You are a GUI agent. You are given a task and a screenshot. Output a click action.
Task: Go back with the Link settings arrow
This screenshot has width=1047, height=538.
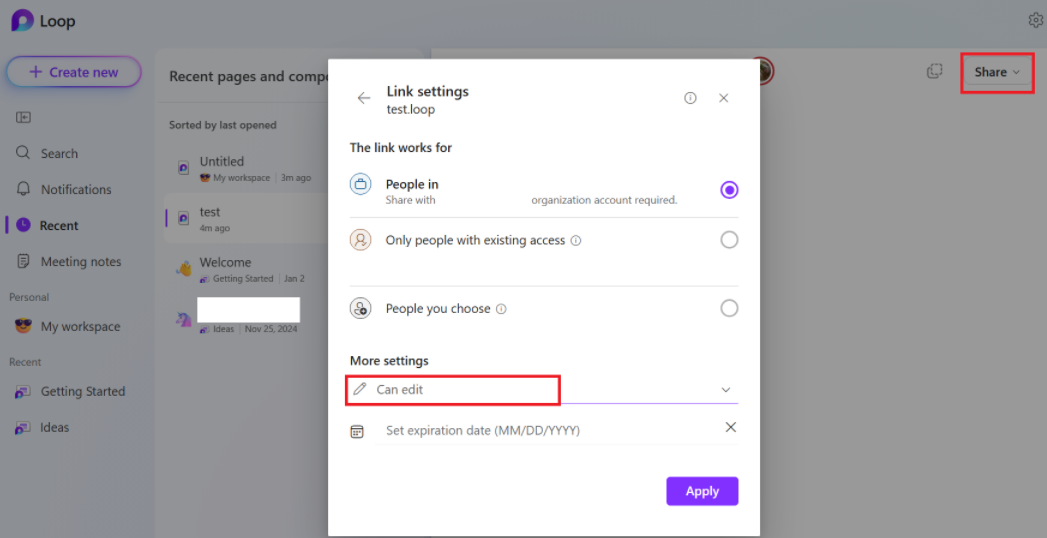pyautogui.click(x=363, y=98)
